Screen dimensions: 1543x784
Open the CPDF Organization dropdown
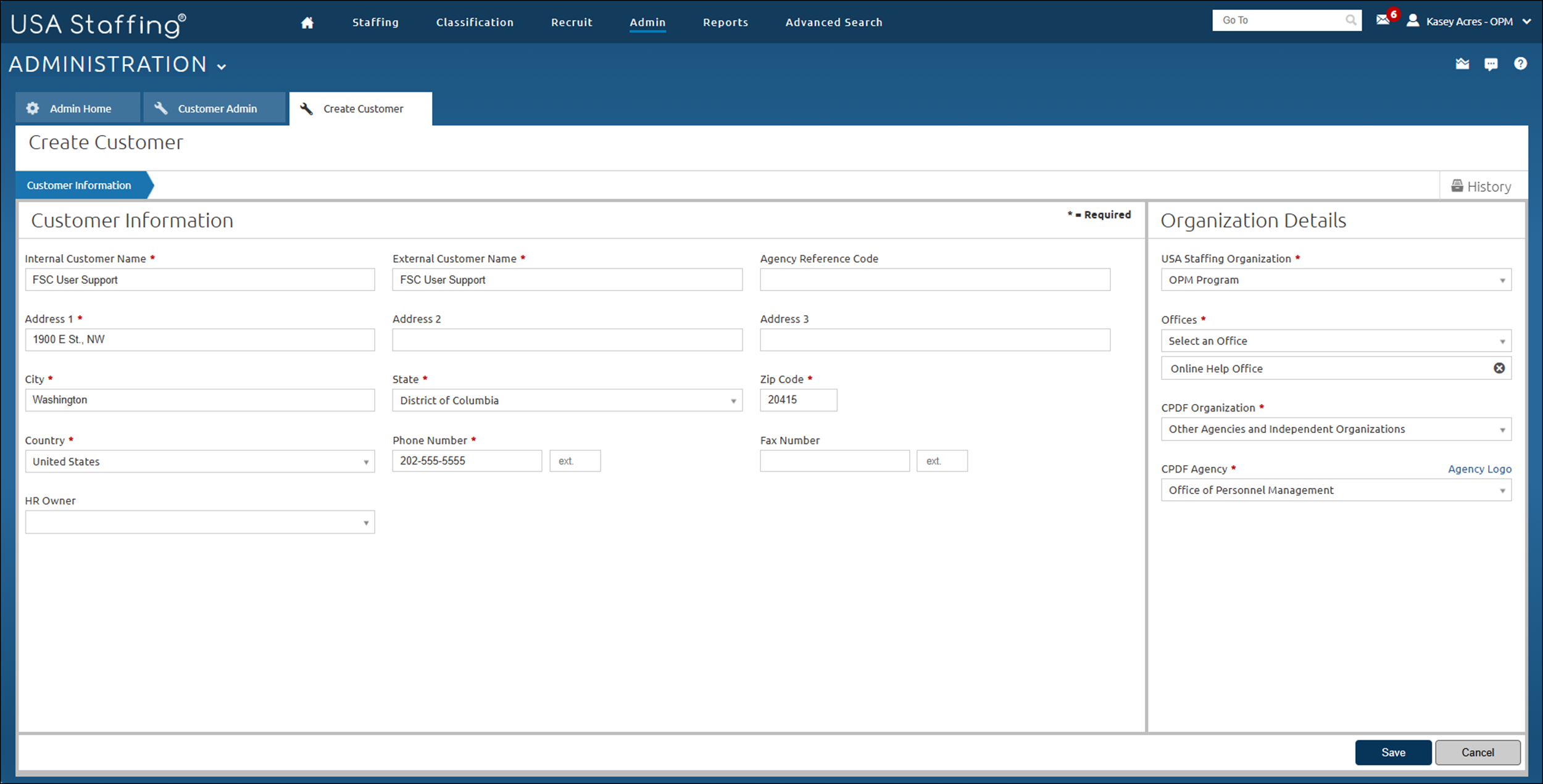point(1336,429)
